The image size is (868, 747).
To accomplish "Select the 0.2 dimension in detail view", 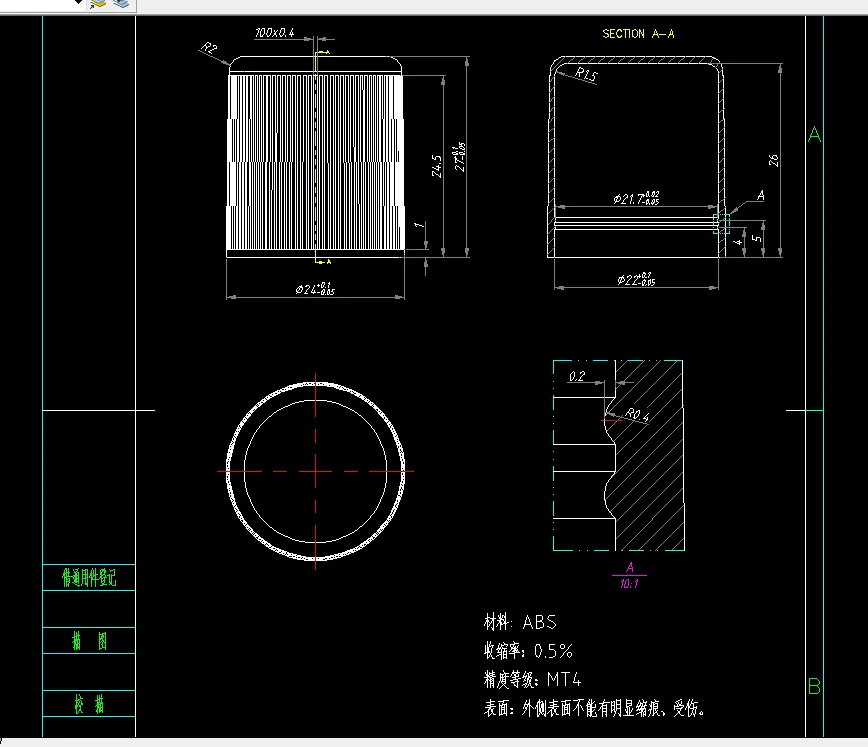I will (x=577, y=377).
